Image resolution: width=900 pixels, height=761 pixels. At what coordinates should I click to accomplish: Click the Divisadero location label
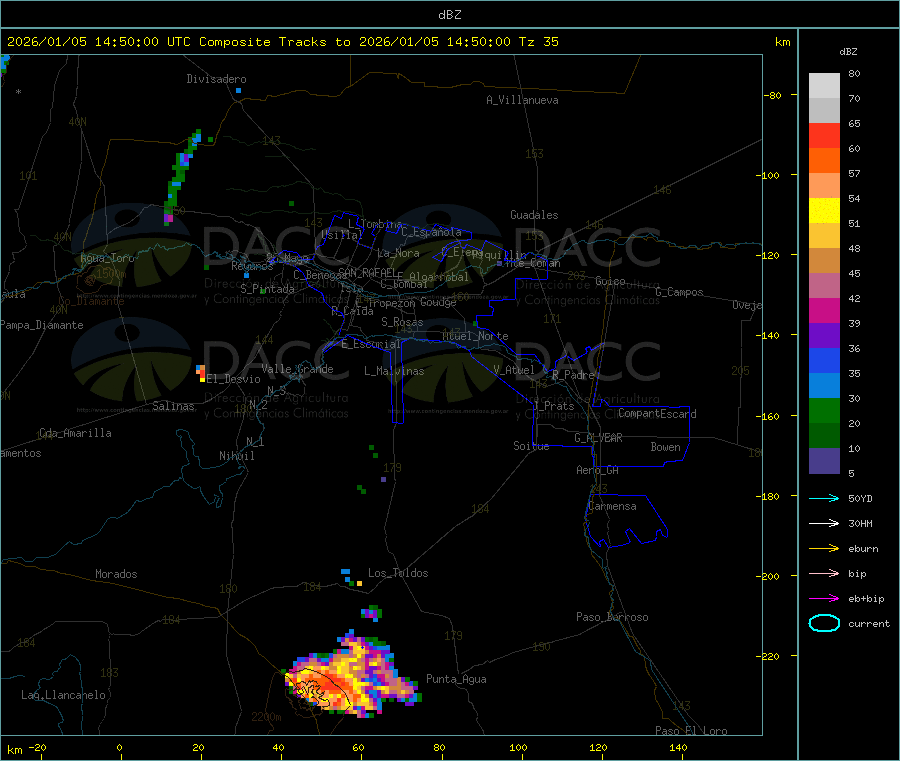pyautogui.click(x=216, y=79)
